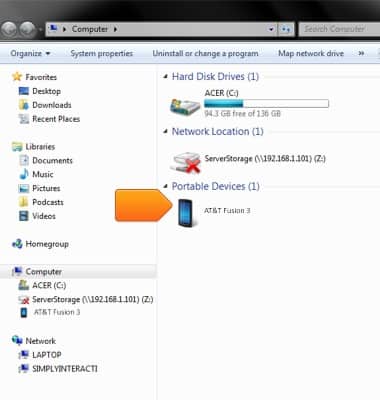Click the Music library note icon
Screen dimensions: 380x400
coord(24,174)
